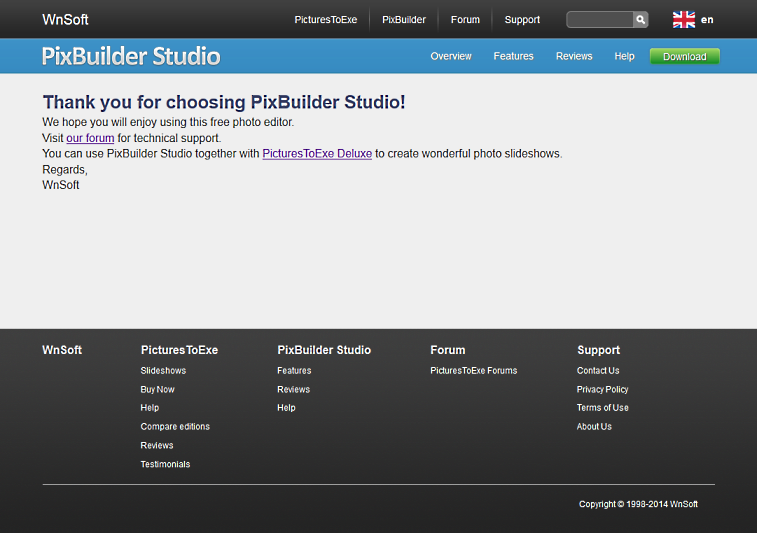Viewport: 757px width, 533px height.
Task: Open PicturesToExe in top navigation
Action: [326, 20]
